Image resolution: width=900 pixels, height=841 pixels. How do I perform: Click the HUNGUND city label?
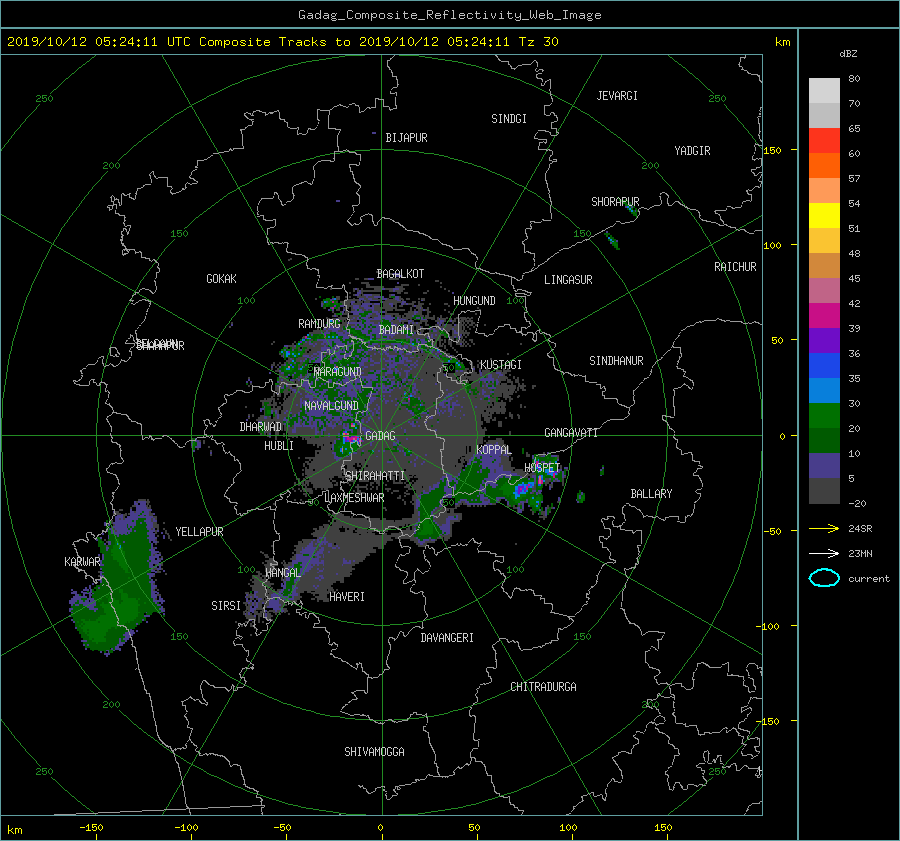point(474,300)
